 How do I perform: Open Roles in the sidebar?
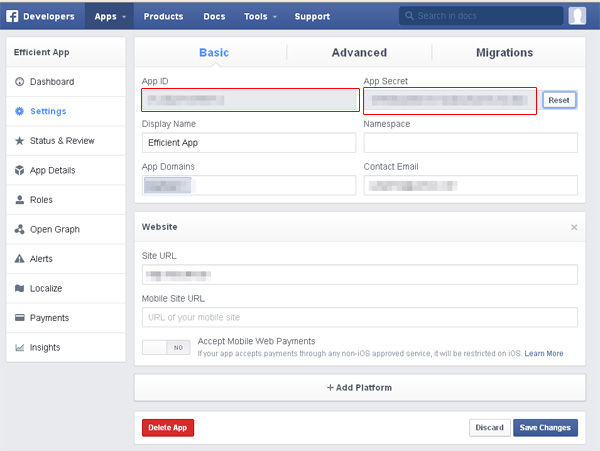[66, 199]
